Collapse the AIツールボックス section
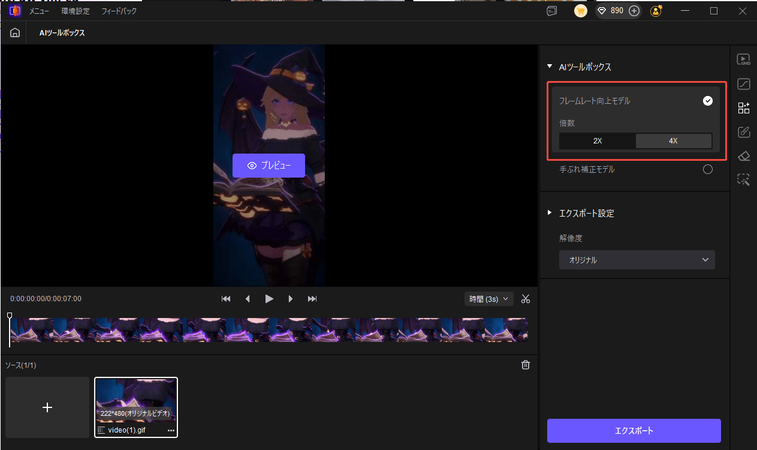The width and height of the screenshot is (757, 450). click(549, 66)
